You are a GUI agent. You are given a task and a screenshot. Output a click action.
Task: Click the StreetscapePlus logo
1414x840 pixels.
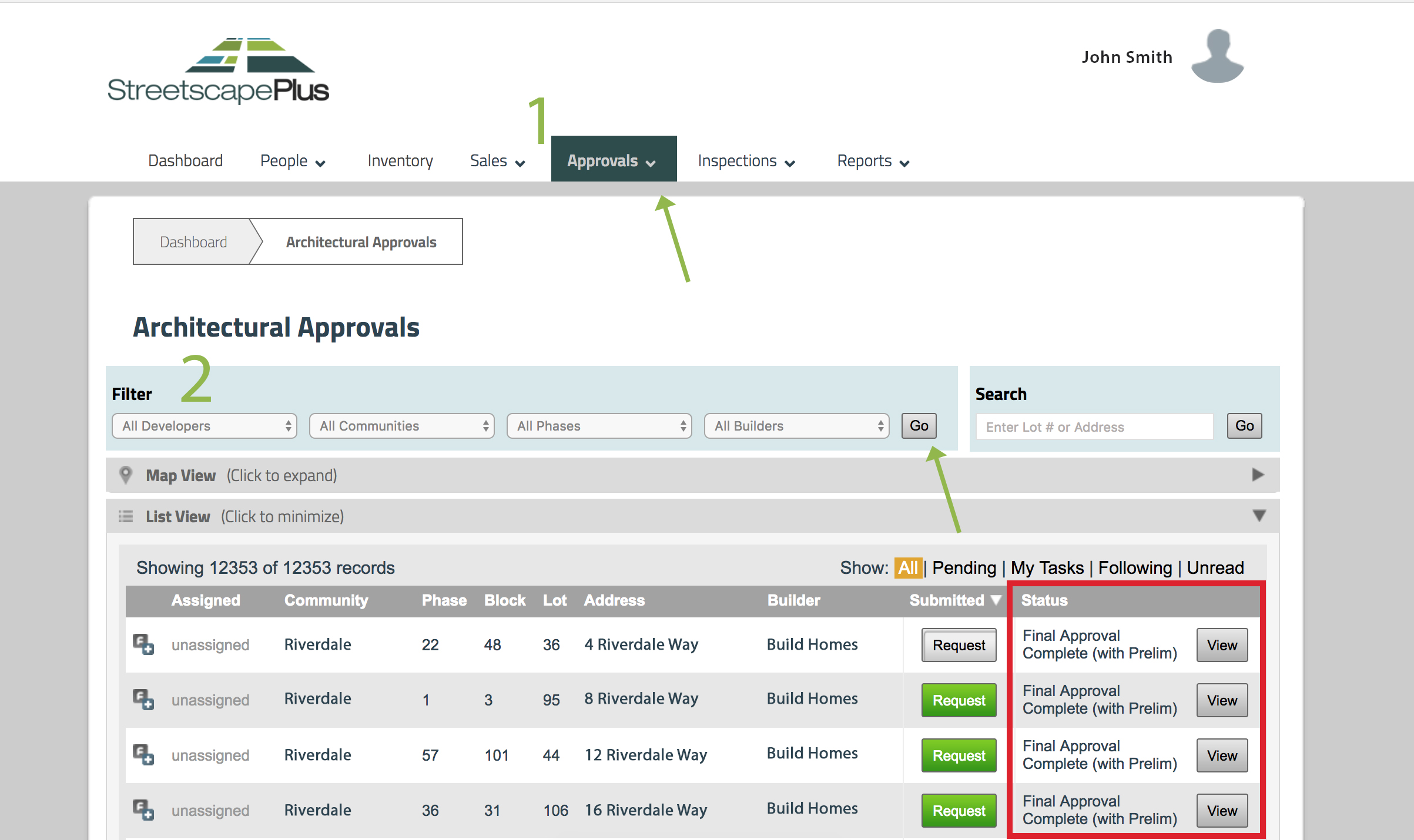pyautogui.click(x=218, y=72)
